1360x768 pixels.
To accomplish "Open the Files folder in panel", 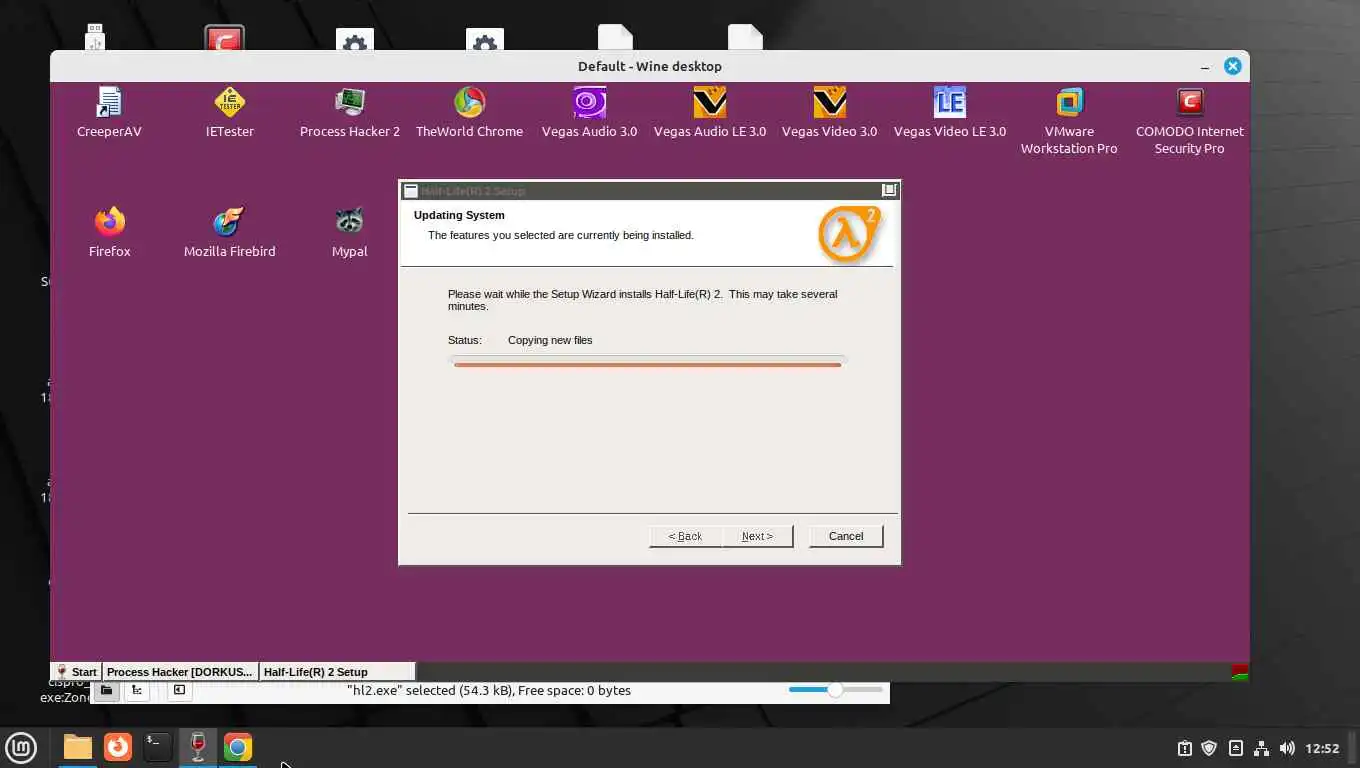I will pos(77,747).
